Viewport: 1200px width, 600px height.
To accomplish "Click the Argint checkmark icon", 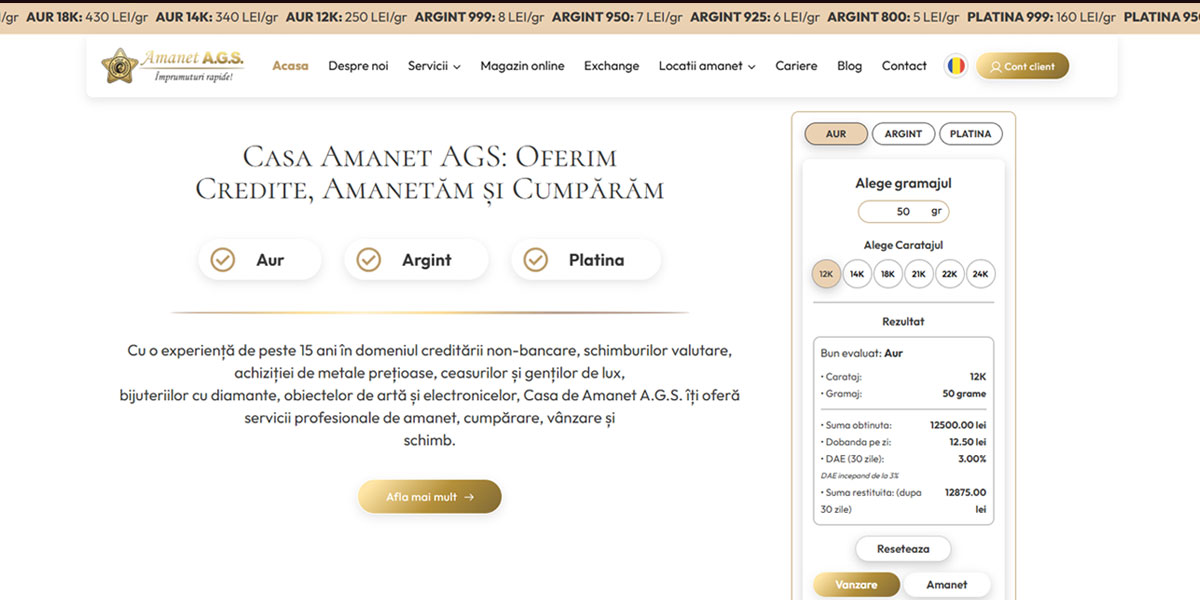I will click(369, 260).
